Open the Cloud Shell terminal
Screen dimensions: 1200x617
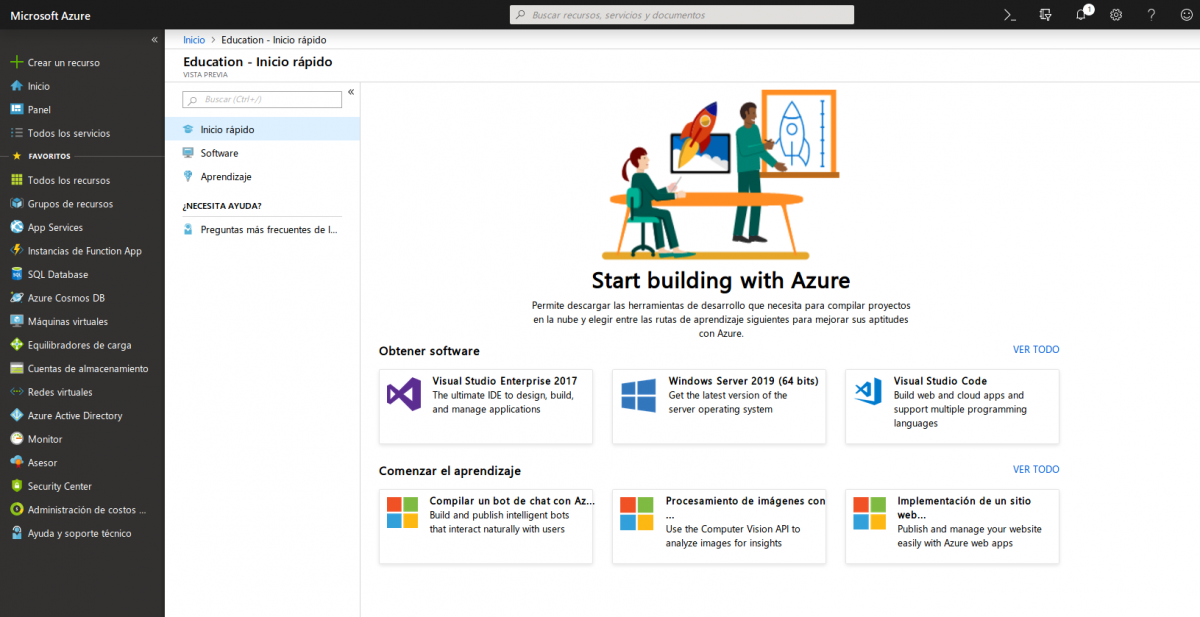1010,15
